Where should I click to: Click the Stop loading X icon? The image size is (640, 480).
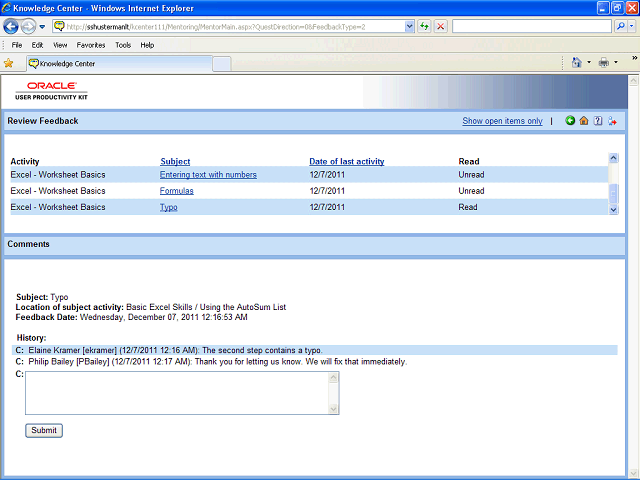click(x=440, y=27)
